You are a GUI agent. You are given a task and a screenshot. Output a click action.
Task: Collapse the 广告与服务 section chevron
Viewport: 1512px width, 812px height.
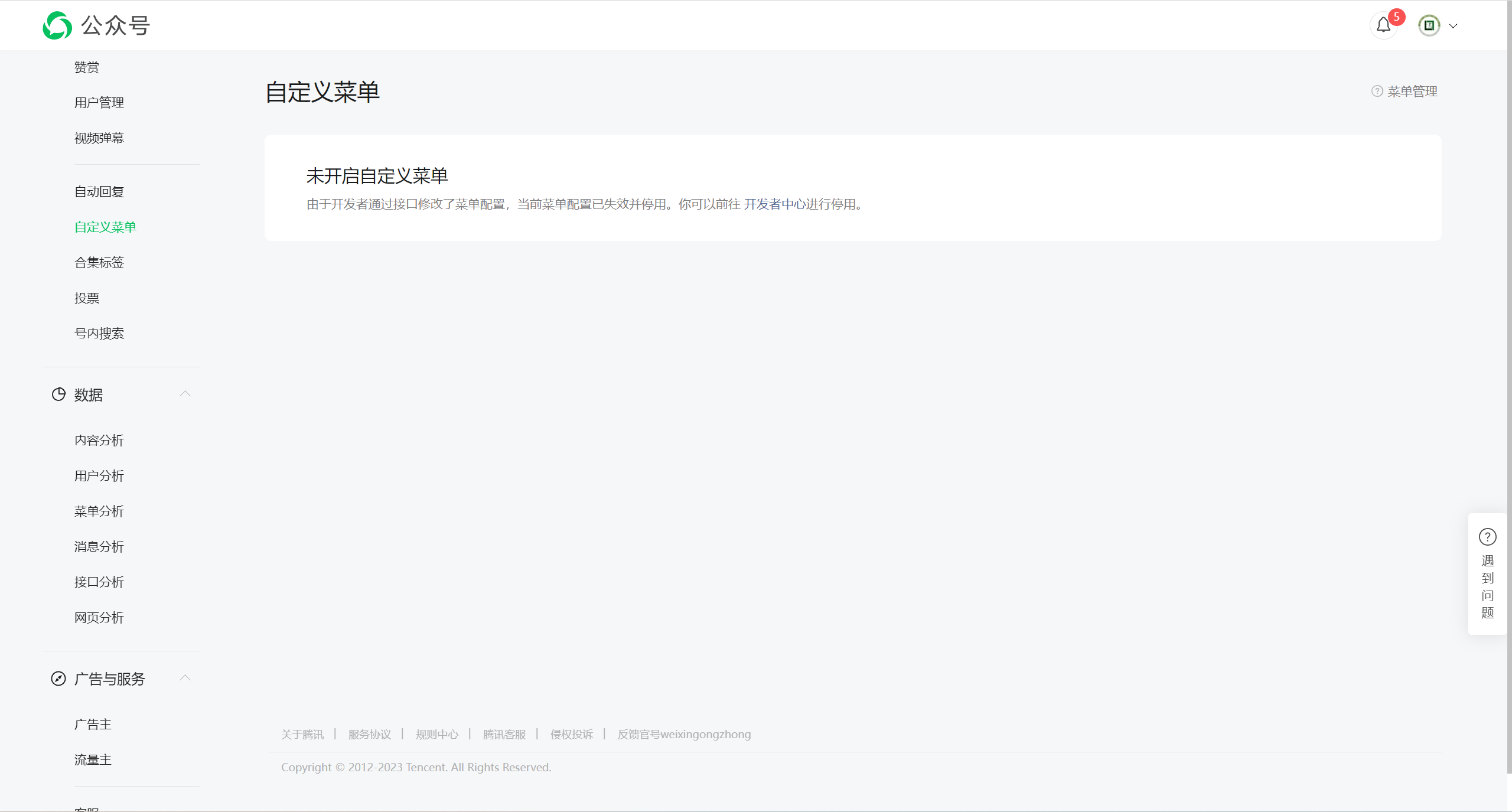coord(185,678)
